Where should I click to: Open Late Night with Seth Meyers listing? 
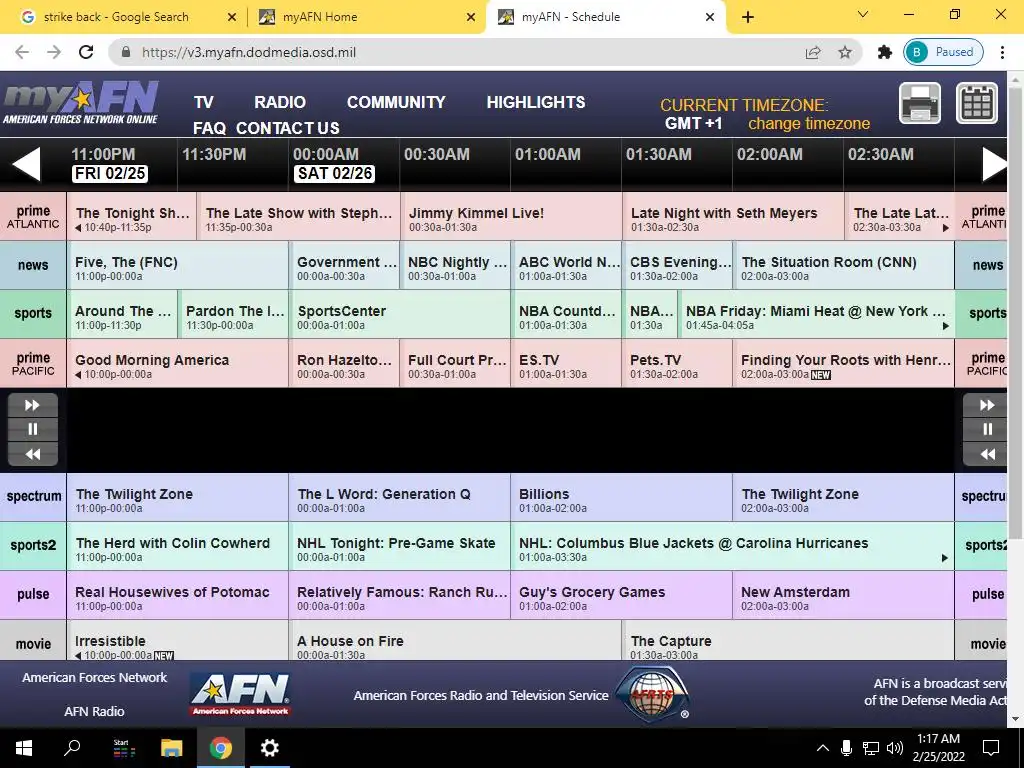[x=733, y=216]
